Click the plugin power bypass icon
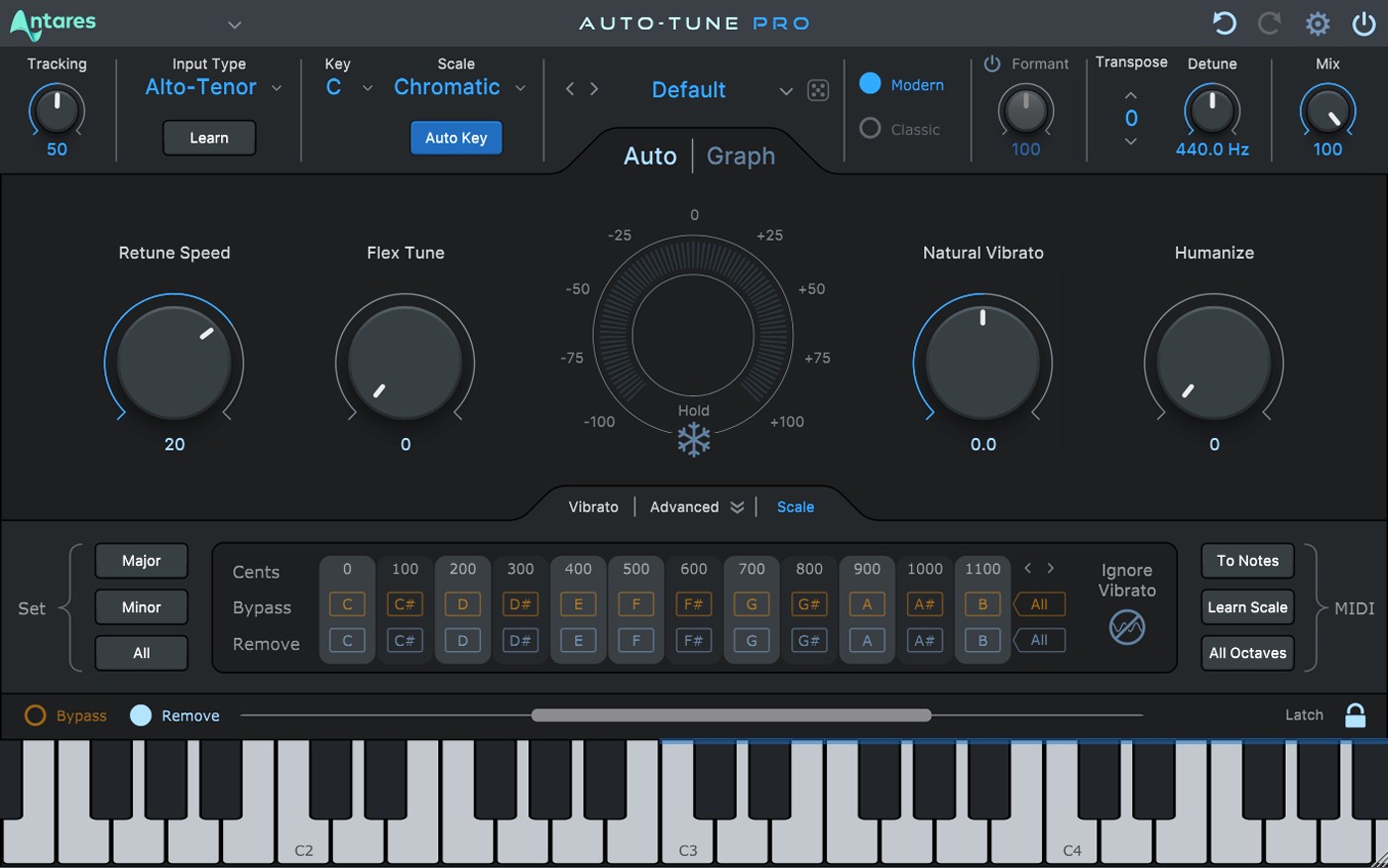This screenshot has width=1388, height=868. 1364,24
